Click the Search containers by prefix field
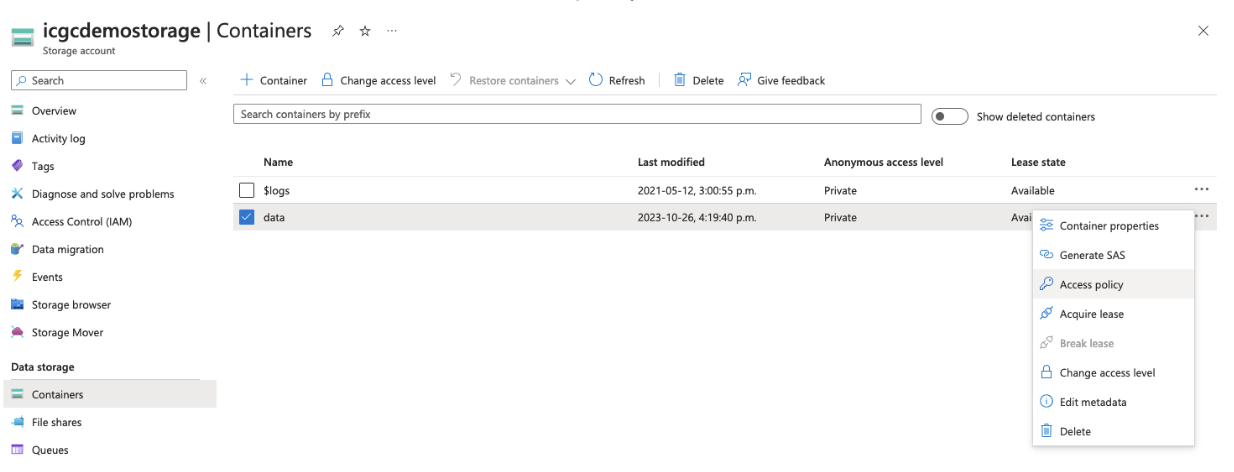The height and width of the screenshot is (472, 1234). [576, 115]
